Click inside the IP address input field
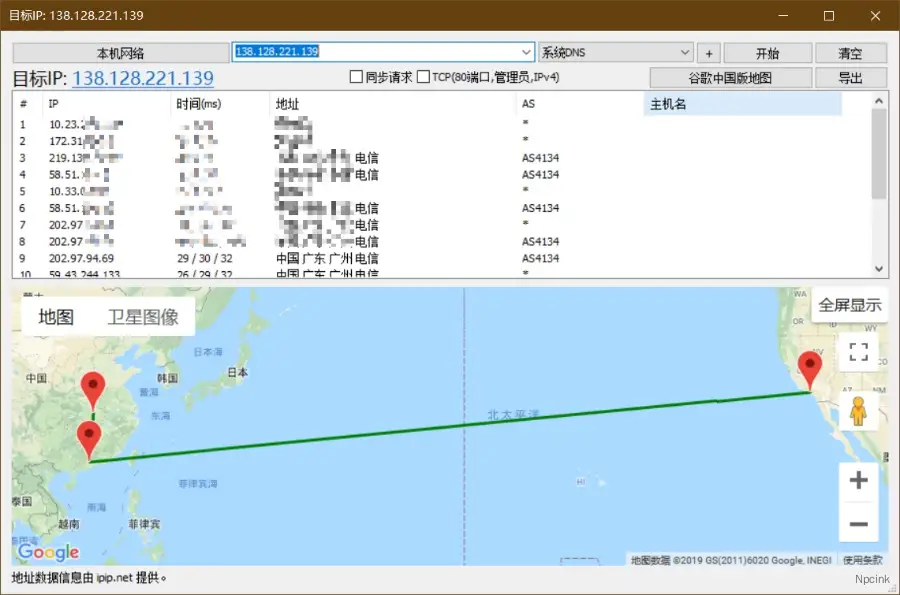900x595 pixels. click(x=380, y=52)
